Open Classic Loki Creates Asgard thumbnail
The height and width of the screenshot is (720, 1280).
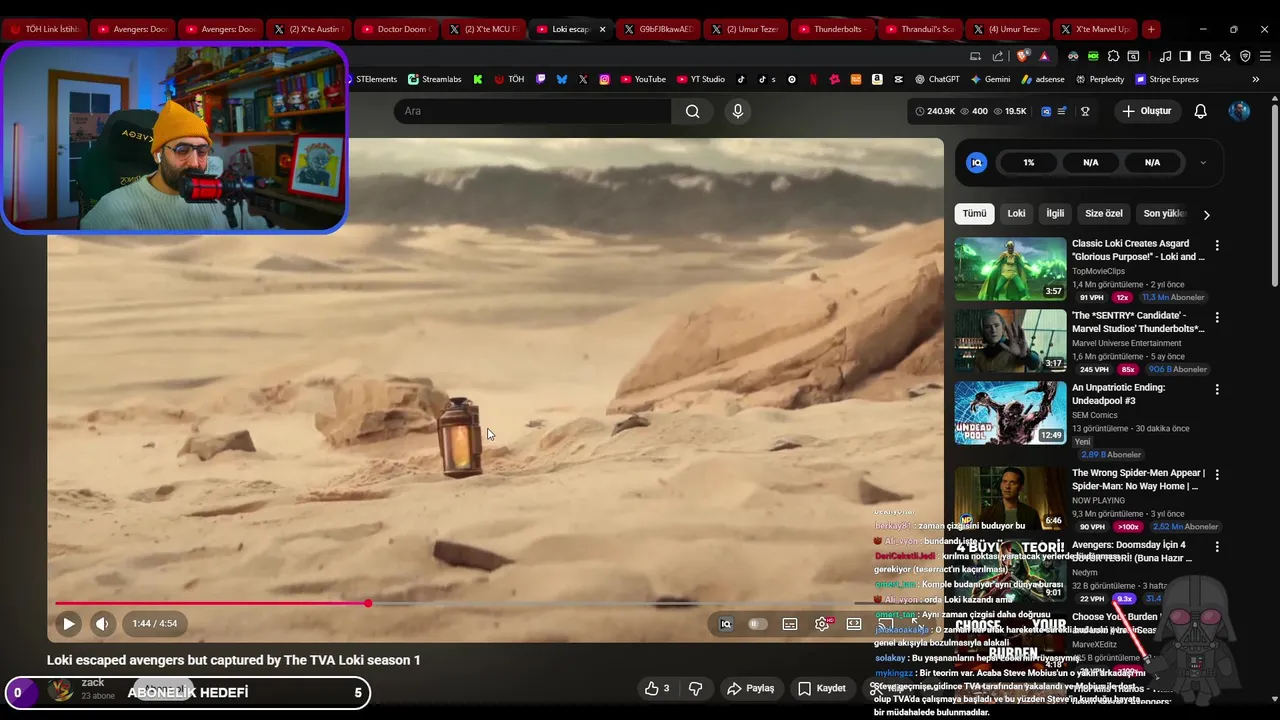(1010, 269)
